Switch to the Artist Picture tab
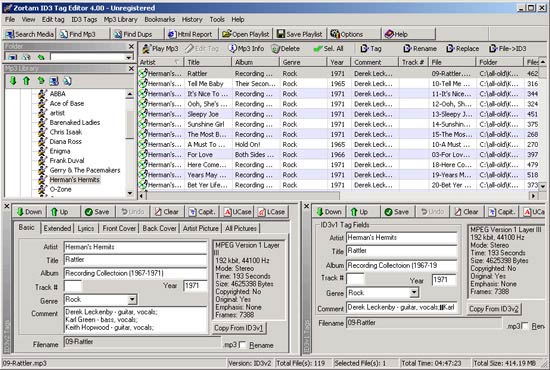The image size is (550, 370). point(201,228)
